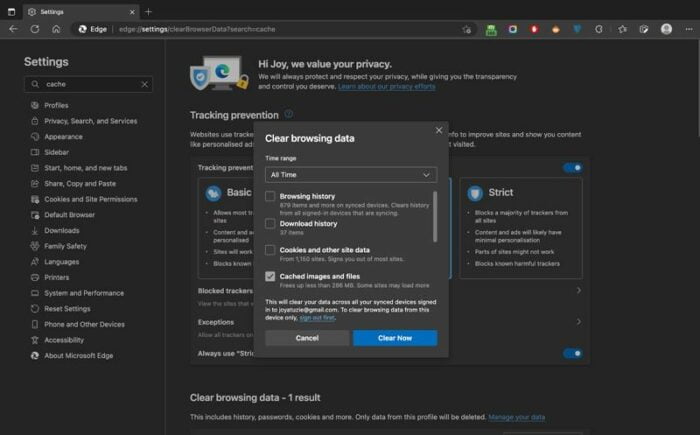The image size is (700, 435).
Task: Open the Time range All Time dropdown
Action: coord(351,175)
